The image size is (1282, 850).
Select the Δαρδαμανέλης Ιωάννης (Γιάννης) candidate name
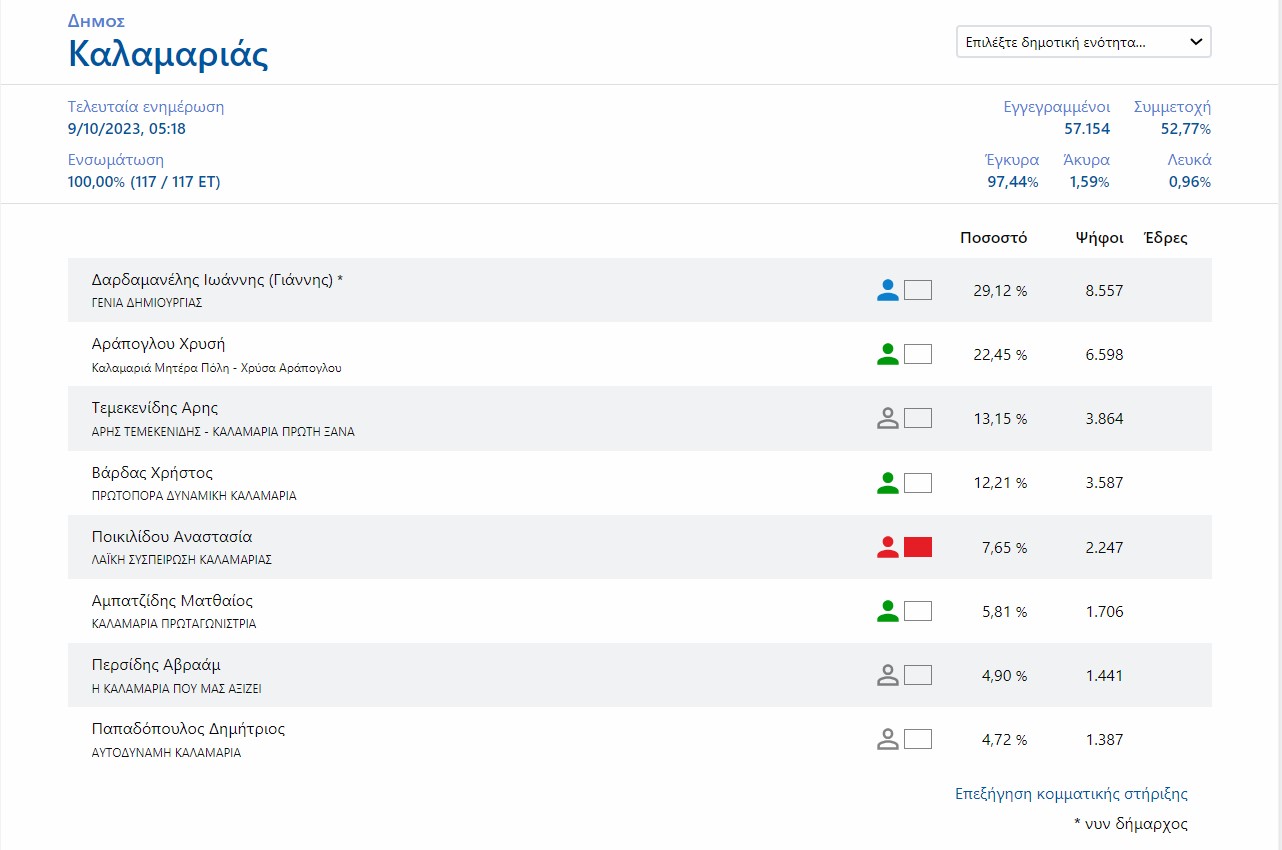point(217,280)
